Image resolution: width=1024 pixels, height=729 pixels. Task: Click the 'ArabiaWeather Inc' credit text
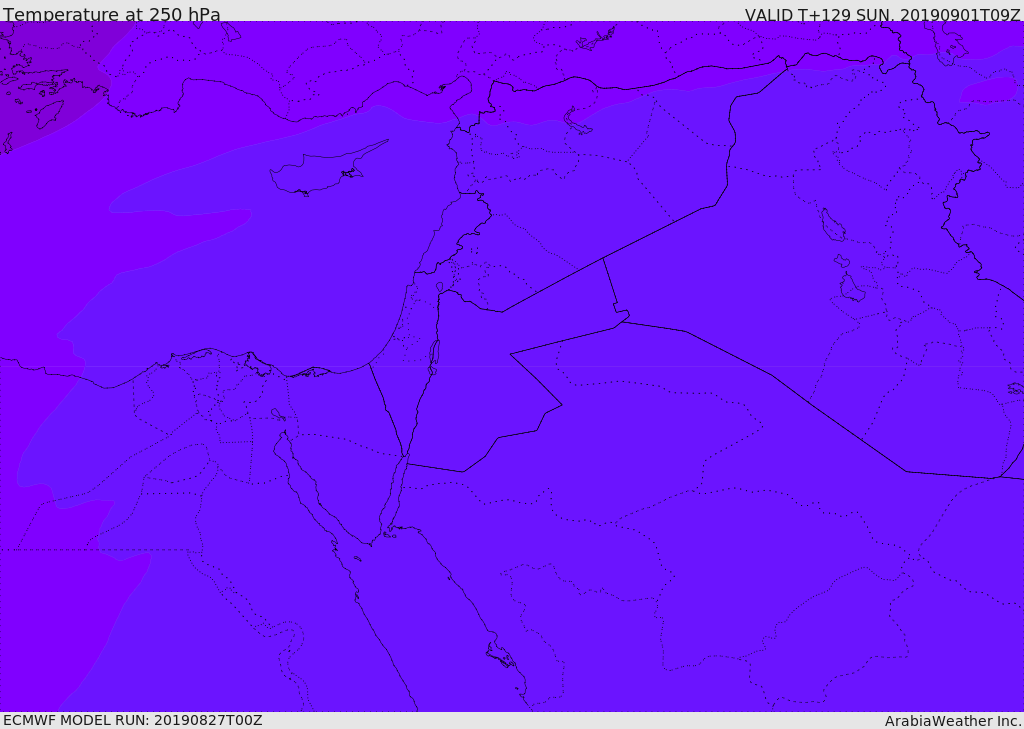pos(953,721)
